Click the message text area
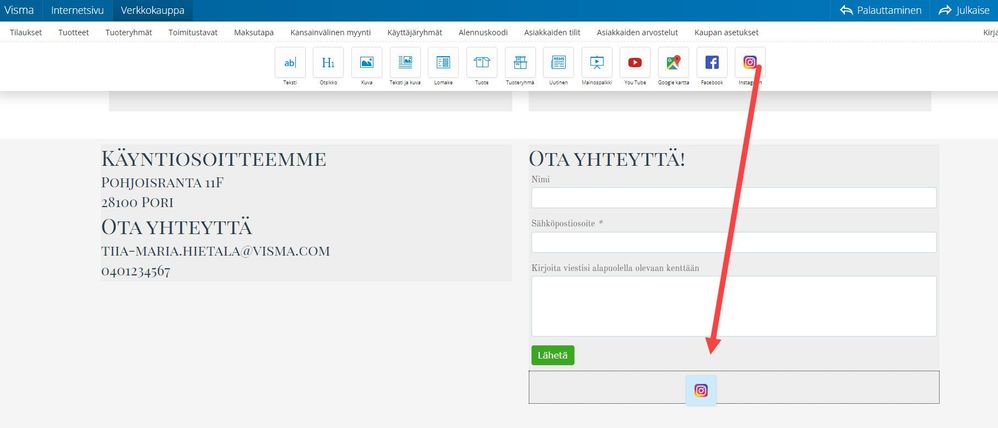Screen dimensions: 998x428 coord(734,306)
